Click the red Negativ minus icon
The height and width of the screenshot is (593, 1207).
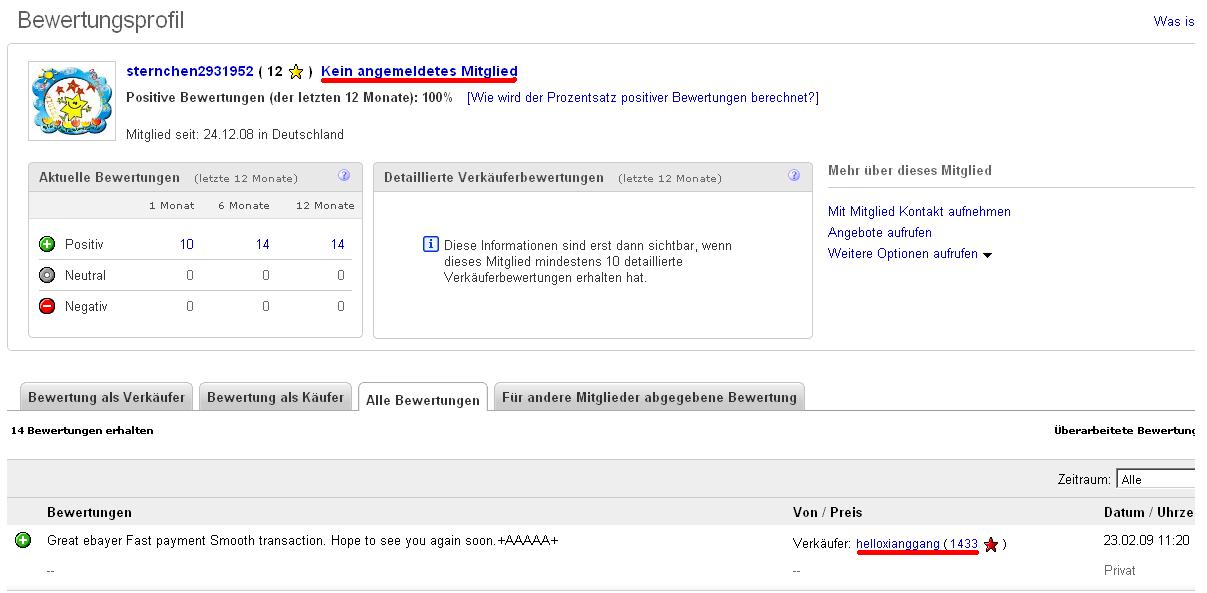pyautogui.click(x=46, y=306)
